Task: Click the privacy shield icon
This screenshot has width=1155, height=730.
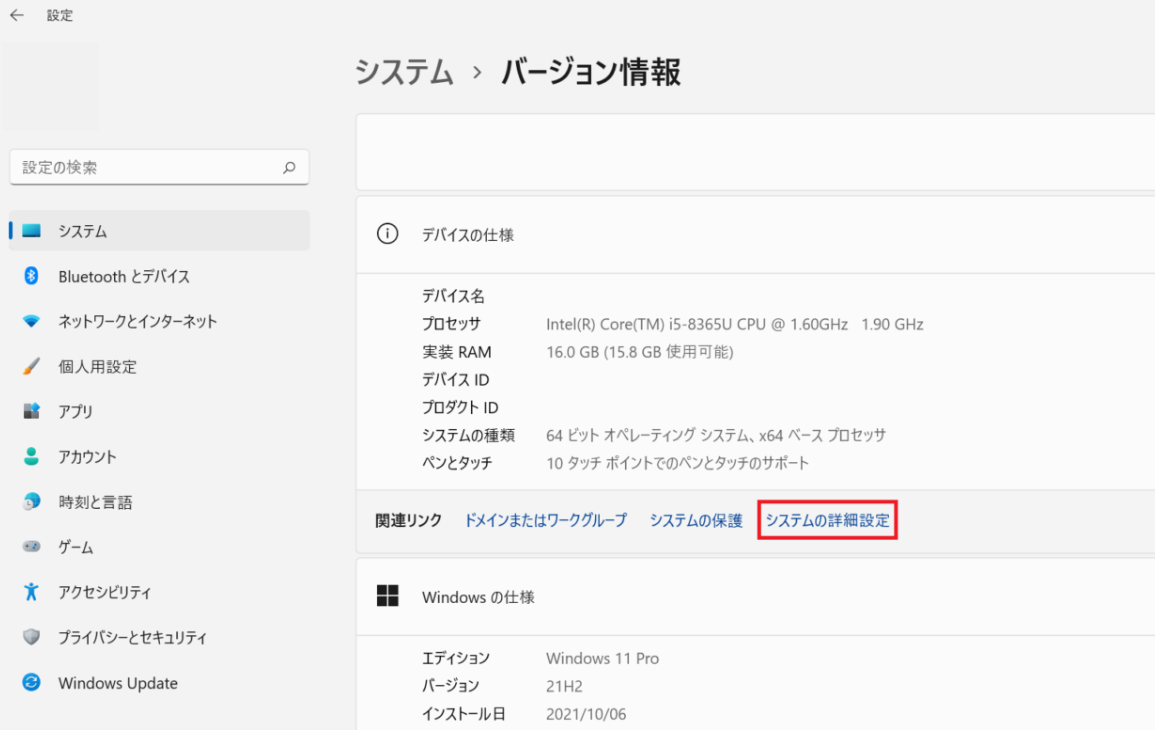Action: (x=31, y=636)
